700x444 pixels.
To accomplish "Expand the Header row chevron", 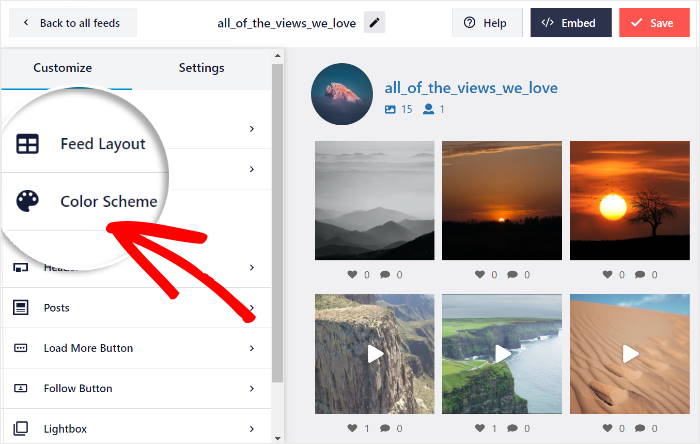I will [x=252, y=267].
